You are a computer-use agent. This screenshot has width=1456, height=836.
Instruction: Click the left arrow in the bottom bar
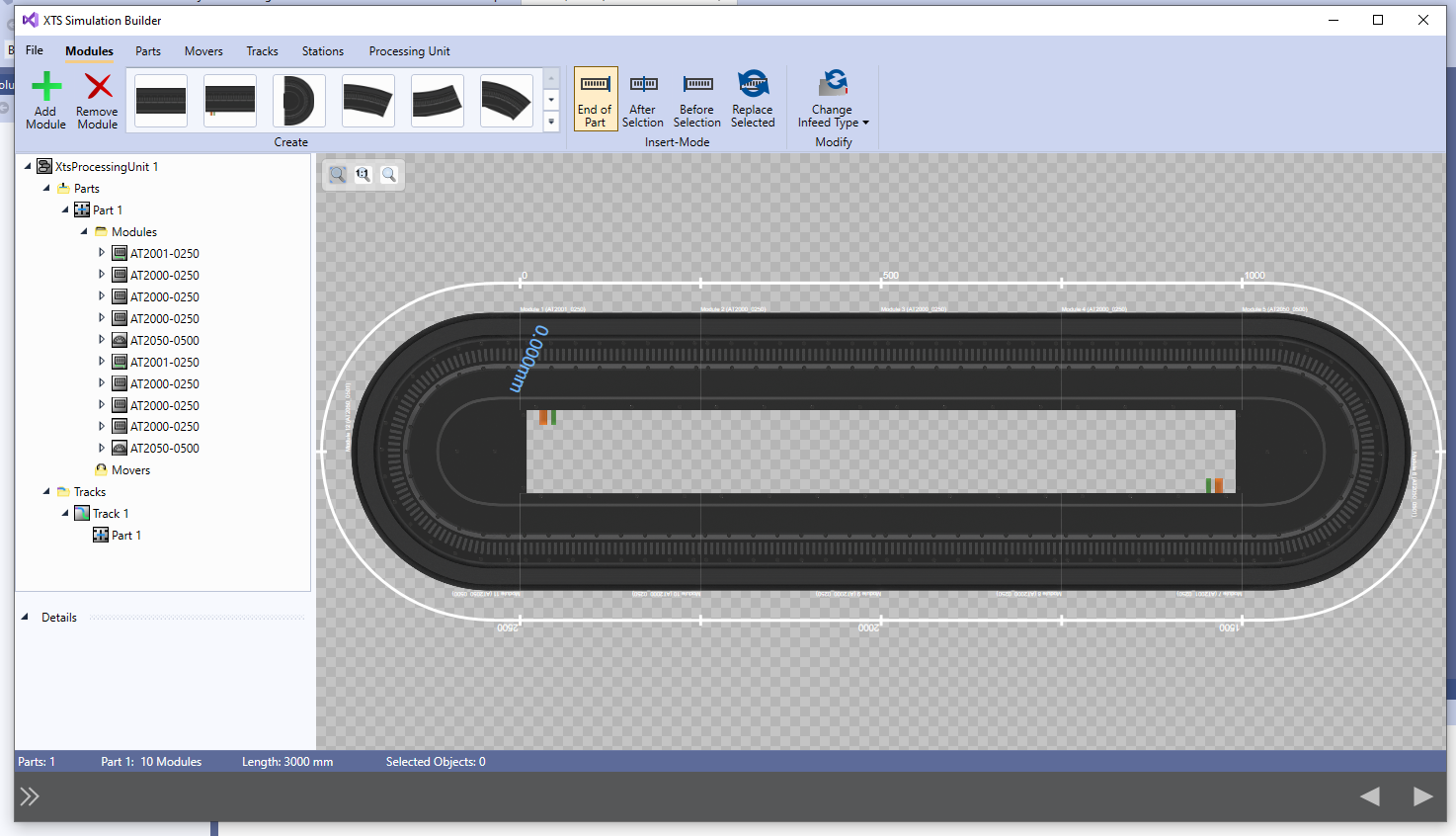(x=1370, y=796)
